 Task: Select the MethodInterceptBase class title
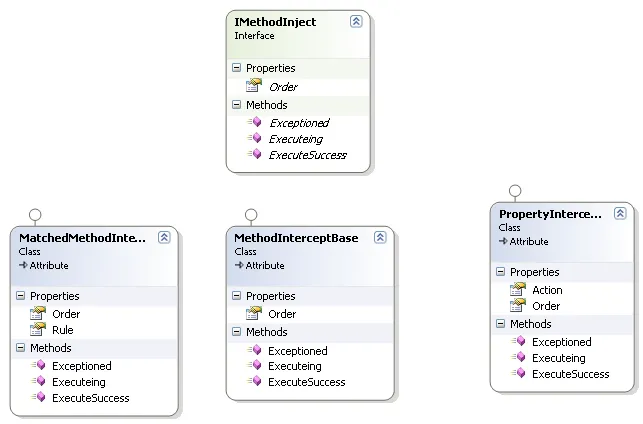click(295, 238)
